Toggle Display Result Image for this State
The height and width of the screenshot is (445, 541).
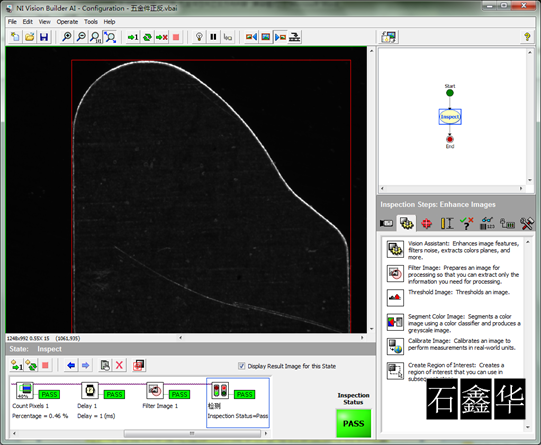tap(242, 366)
